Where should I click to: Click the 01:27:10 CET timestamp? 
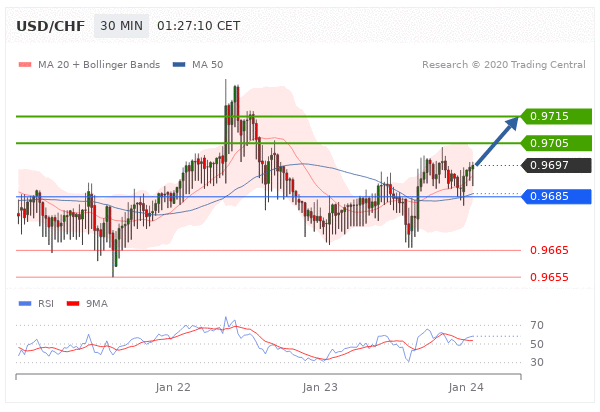click(x=199, y=26)
